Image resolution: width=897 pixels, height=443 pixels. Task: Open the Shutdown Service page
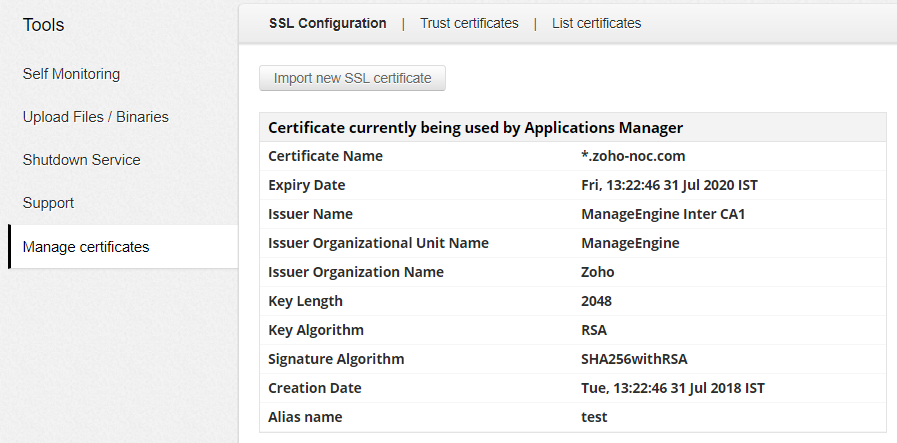[81, 160]
